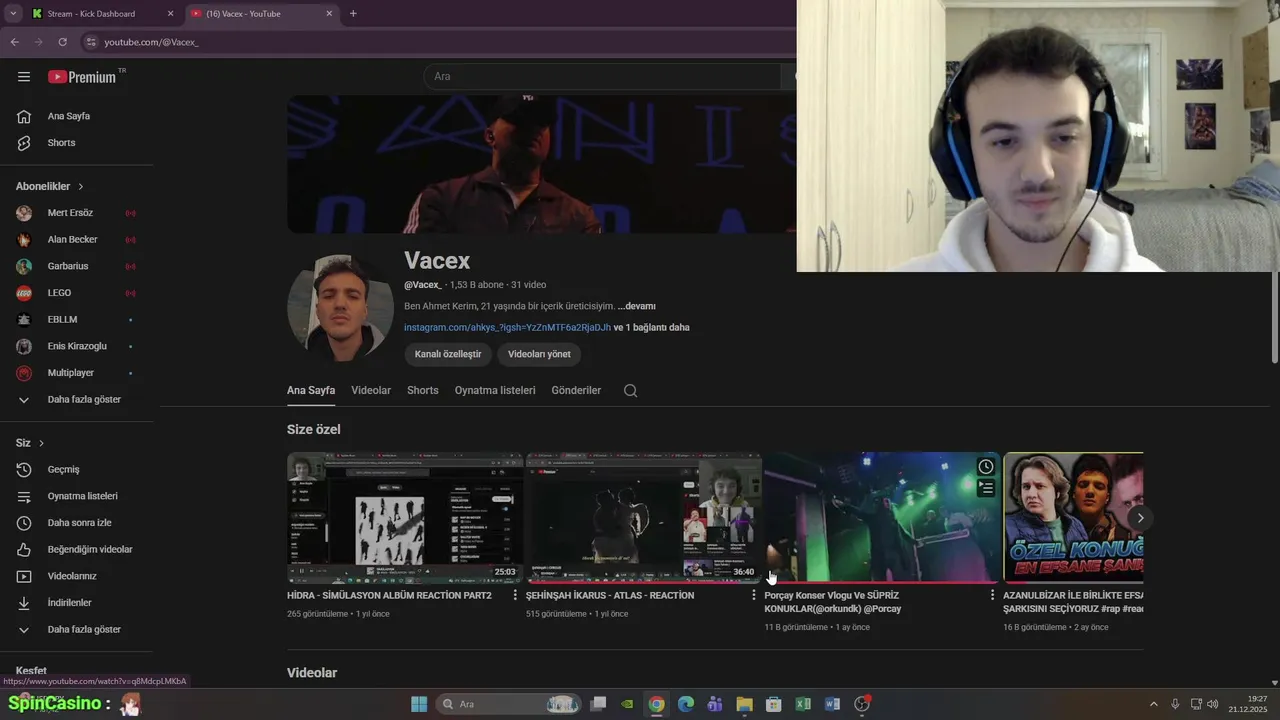Switch to the Shorts channel tab

[423, 391]
